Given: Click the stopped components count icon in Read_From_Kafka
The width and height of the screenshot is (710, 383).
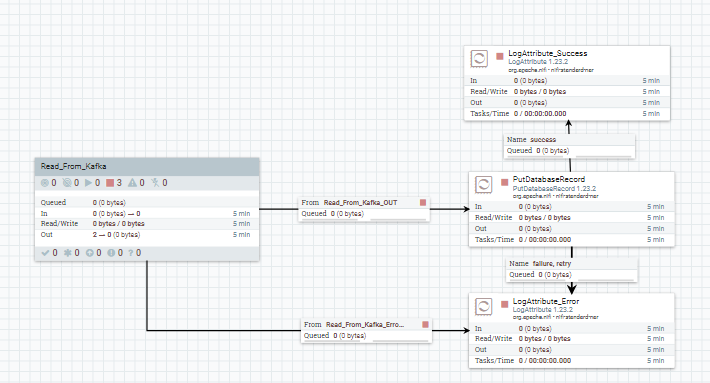Looking at the screenshot, I should 110,183.
